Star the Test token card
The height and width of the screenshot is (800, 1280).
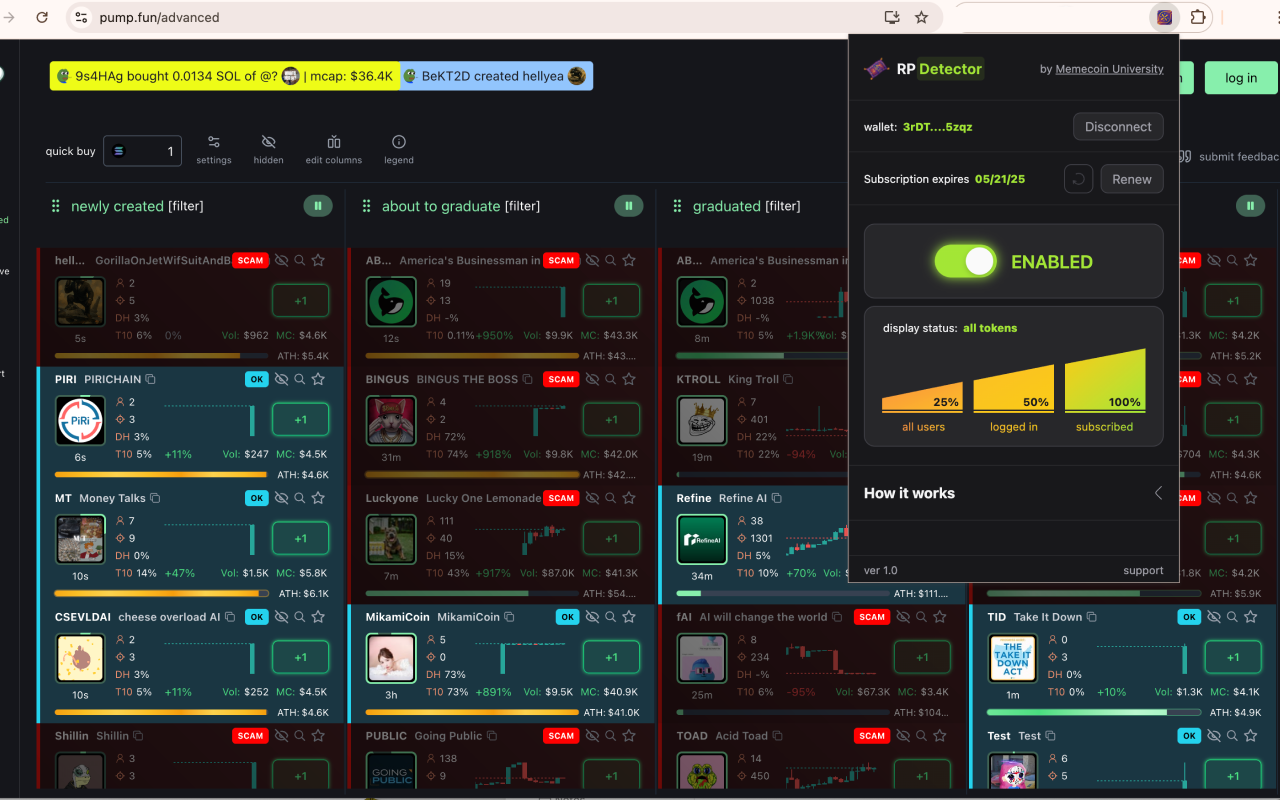1251,736
